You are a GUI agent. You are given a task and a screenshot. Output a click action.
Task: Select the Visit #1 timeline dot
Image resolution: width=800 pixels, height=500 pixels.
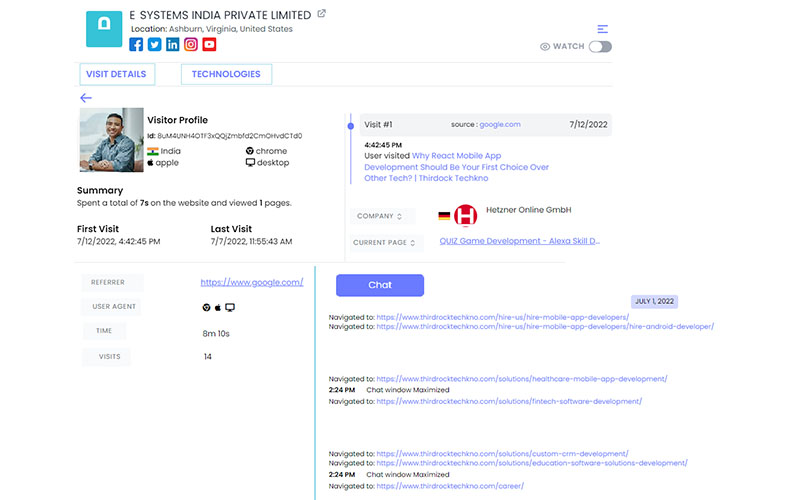(x=351, y=126)
